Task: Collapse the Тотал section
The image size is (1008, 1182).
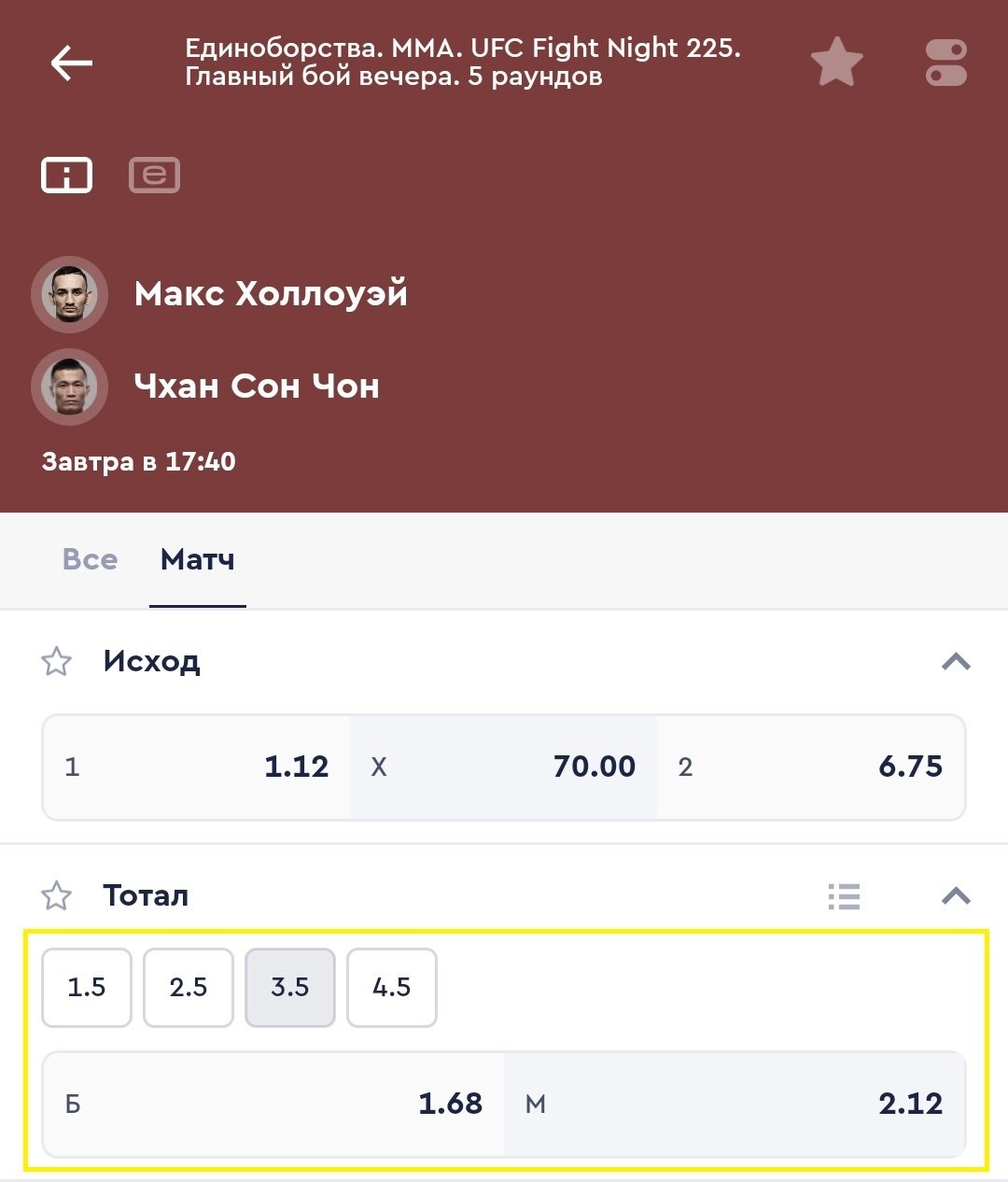Action: click(x=956, y=896)
